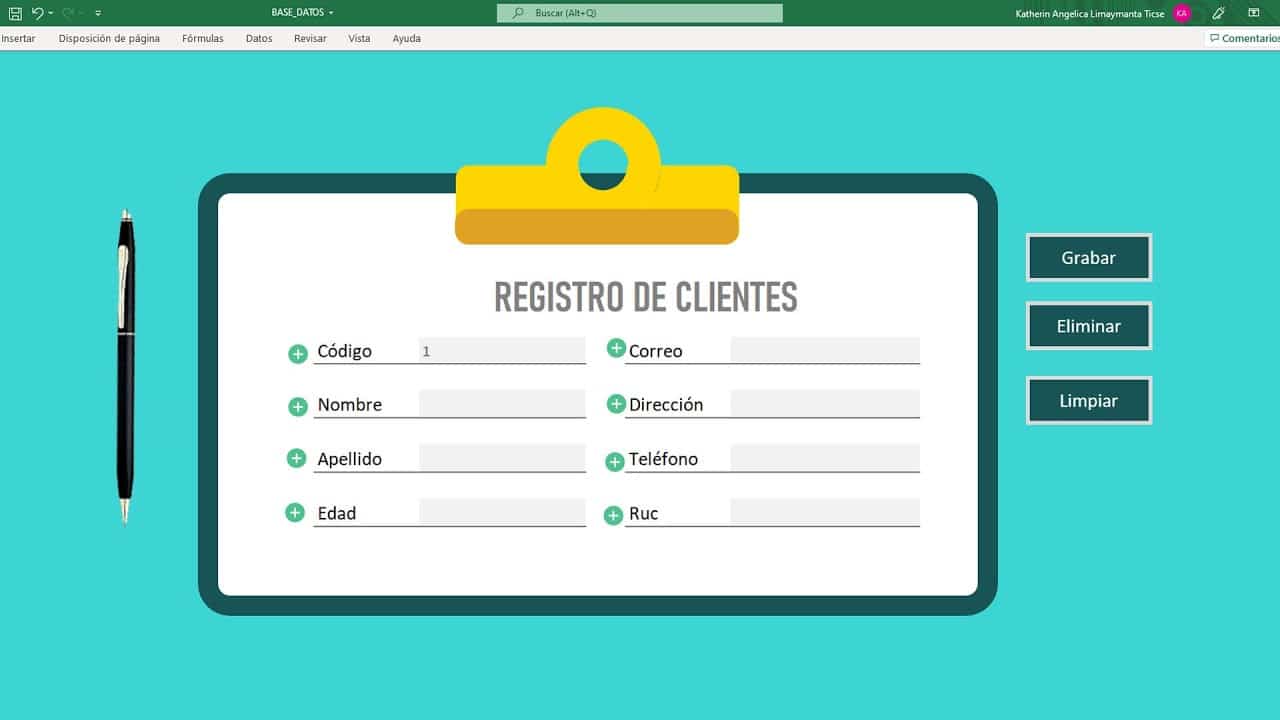Image resolution: width=1280 pixels, height=720 pixels.
Task: Switch to the Datos ribbon tab
Action: (x=259, y=38)
